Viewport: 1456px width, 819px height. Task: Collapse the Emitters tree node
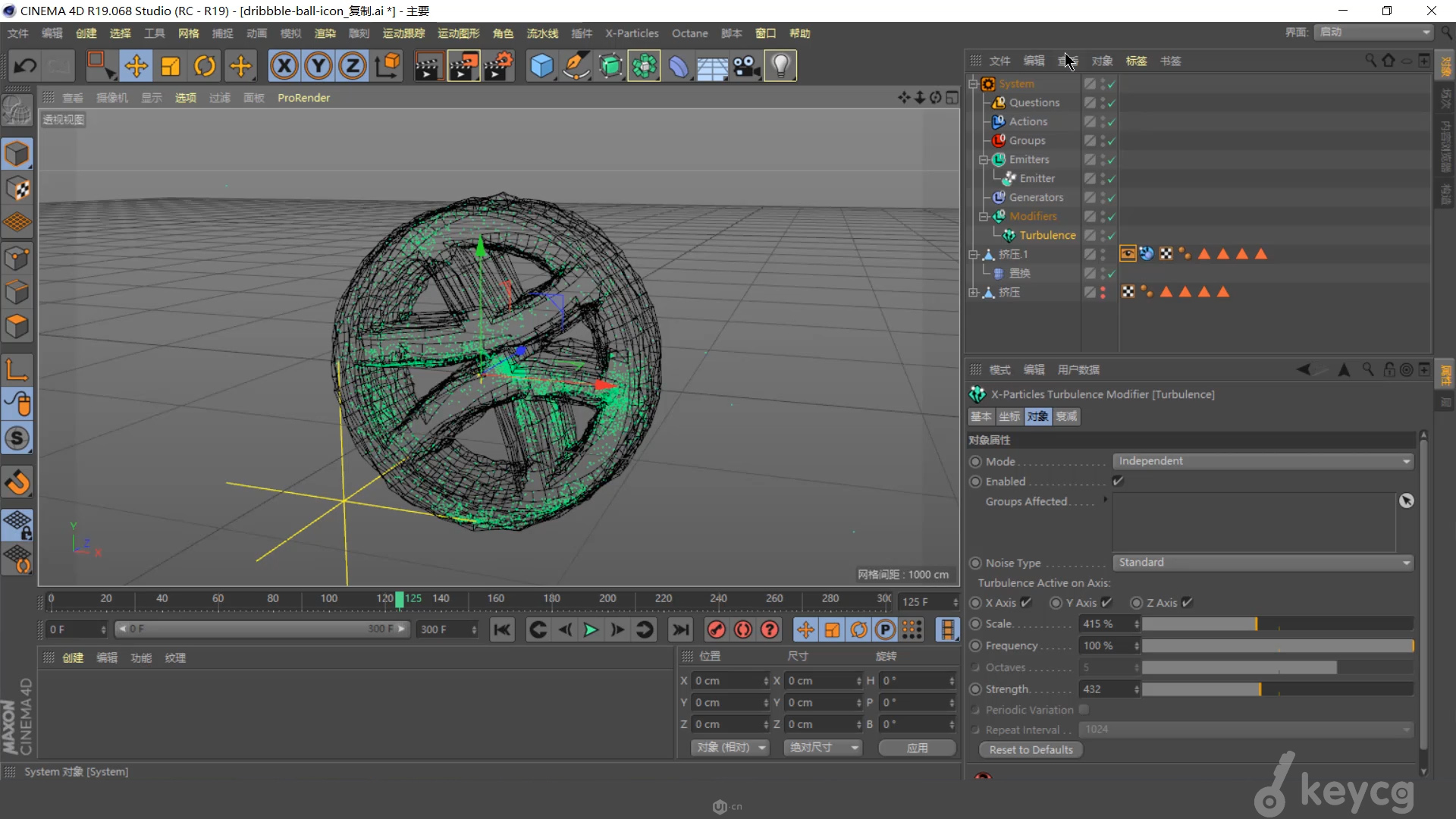[x=984, y=160]
